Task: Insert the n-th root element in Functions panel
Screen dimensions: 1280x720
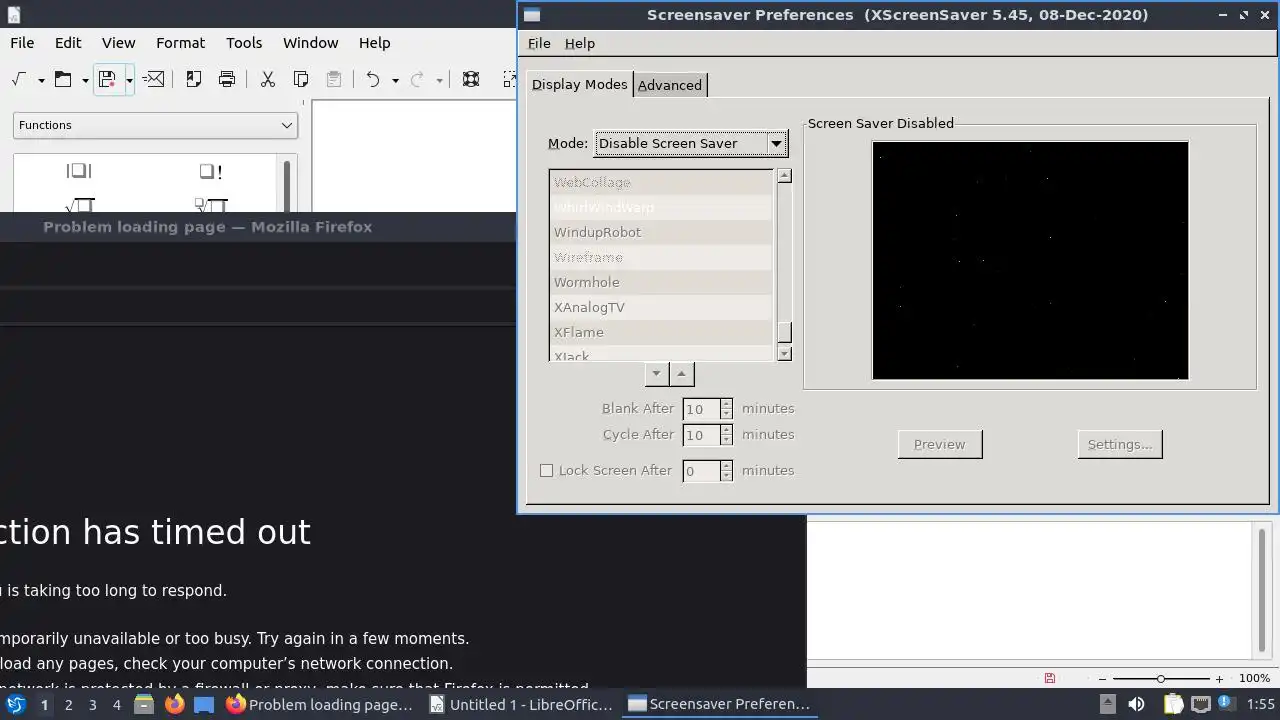Action: pos(210,205)
